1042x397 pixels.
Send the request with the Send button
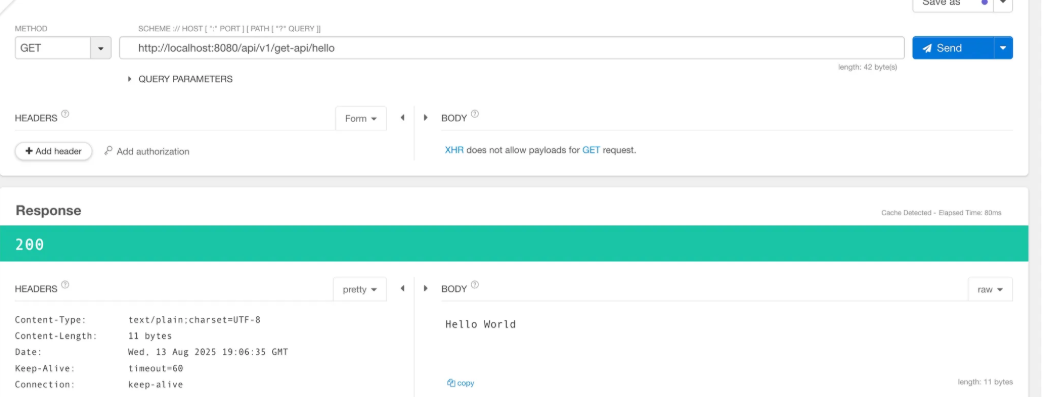953,48
